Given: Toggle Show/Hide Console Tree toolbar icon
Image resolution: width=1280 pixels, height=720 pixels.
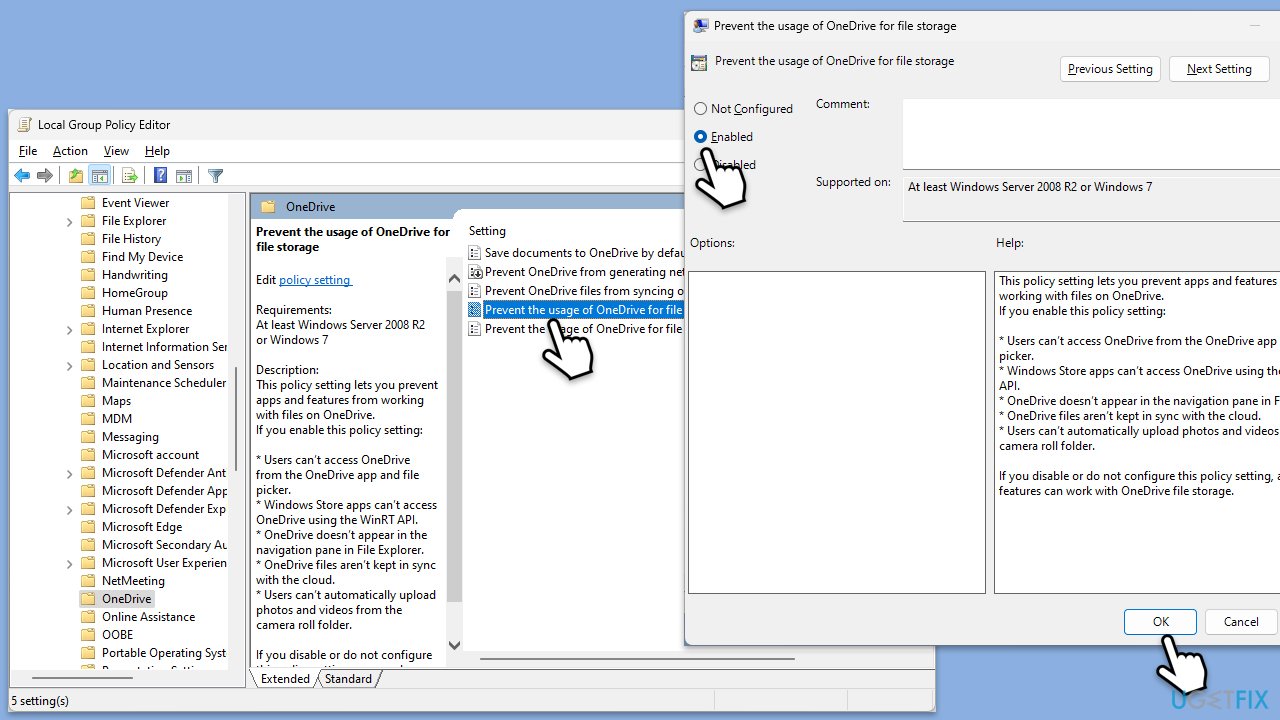Looking at the screenshot, I should point(100,176).
